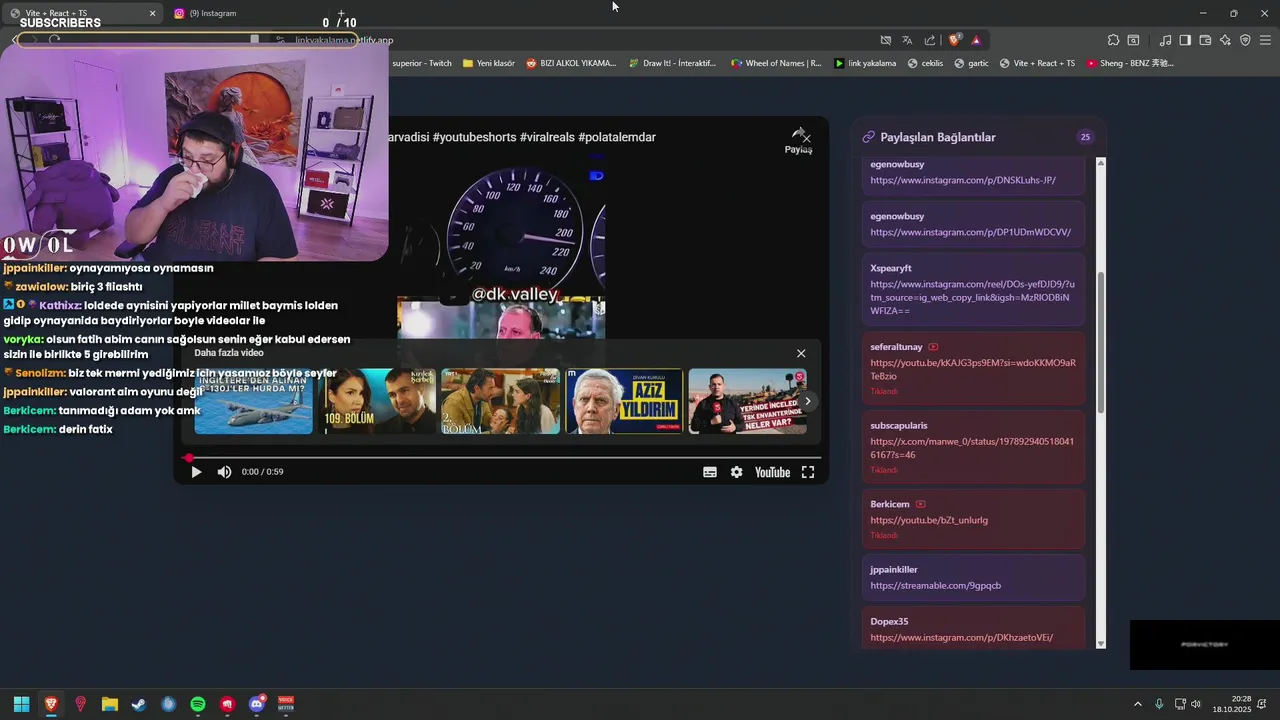Open Spotify from the taskbar
This screenshot has width=1280, height=720.
pos(198,704)
